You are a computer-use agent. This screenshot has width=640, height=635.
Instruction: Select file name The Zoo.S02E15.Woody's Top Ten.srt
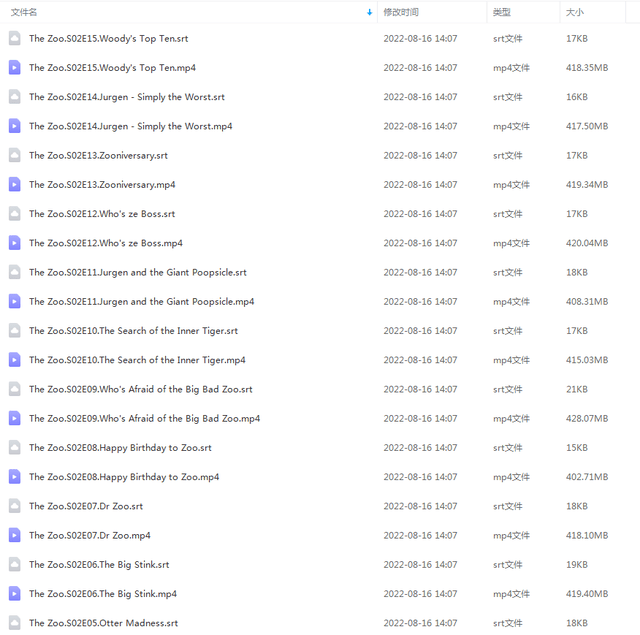[x=109, y=39]
